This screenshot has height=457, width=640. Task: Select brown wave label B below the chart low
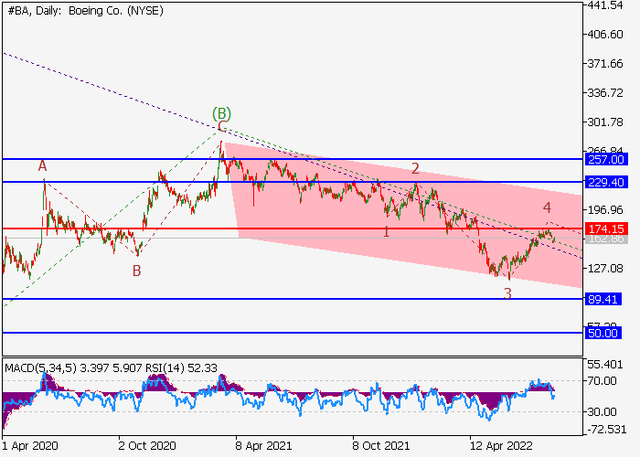137,271
